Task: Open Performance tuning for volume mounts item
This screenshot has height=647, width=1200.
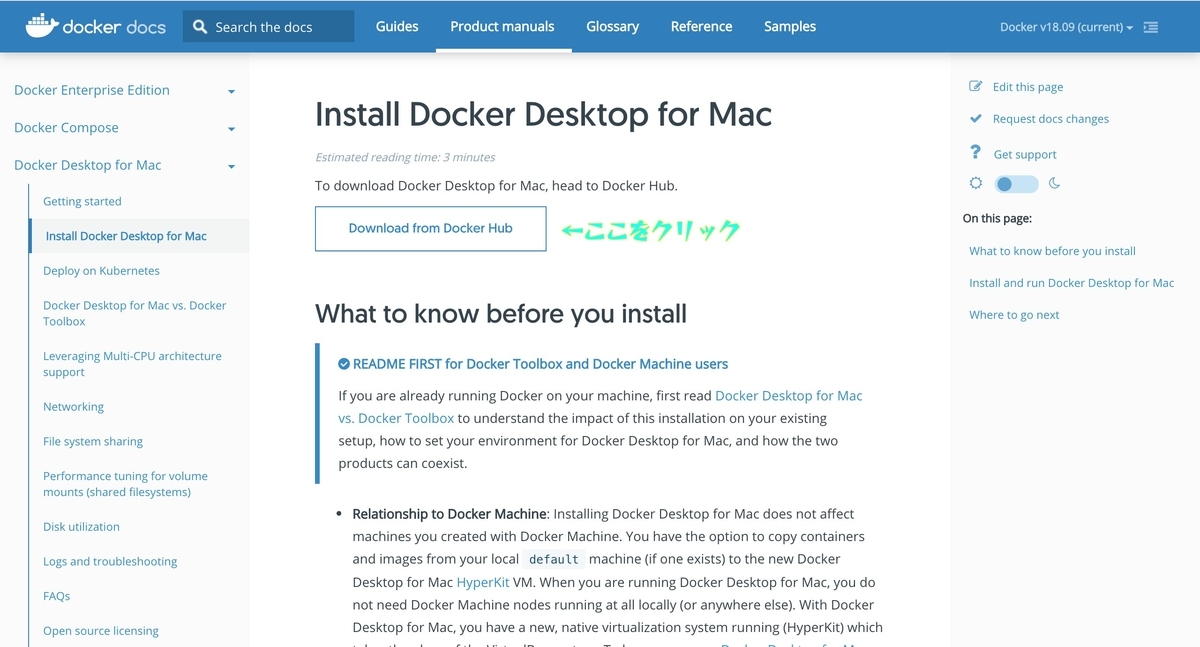Action: pos(125,484)
